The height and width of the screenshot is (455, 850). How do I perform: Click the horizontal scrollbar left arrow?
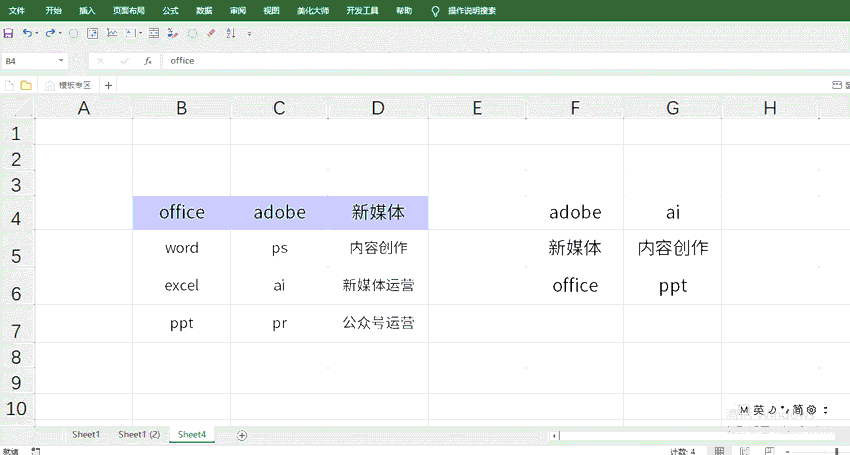click(553, 435)
